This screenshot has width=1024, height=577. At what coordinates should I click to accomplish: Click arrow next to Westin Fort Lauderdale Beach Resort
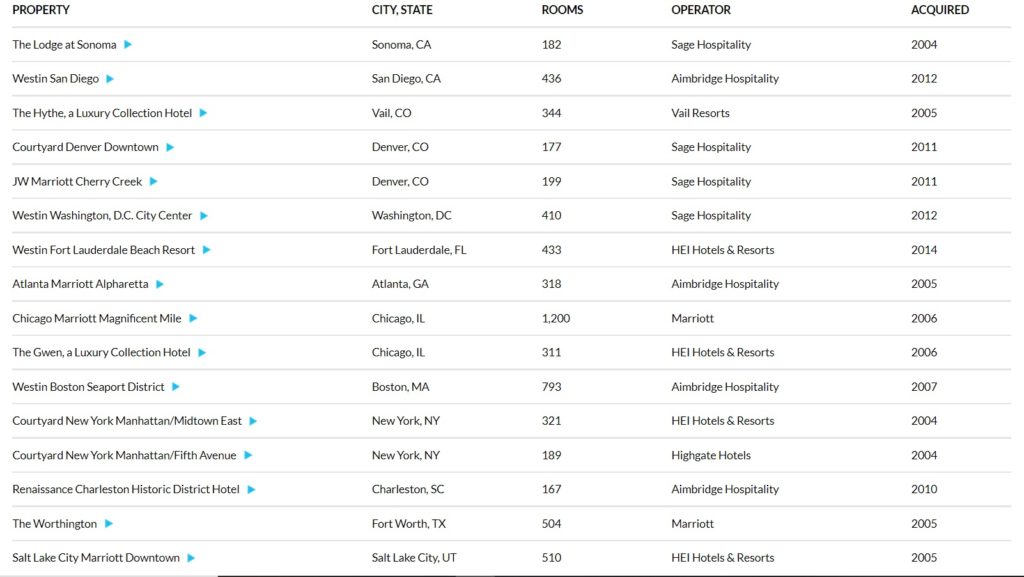tap(207, 250)
